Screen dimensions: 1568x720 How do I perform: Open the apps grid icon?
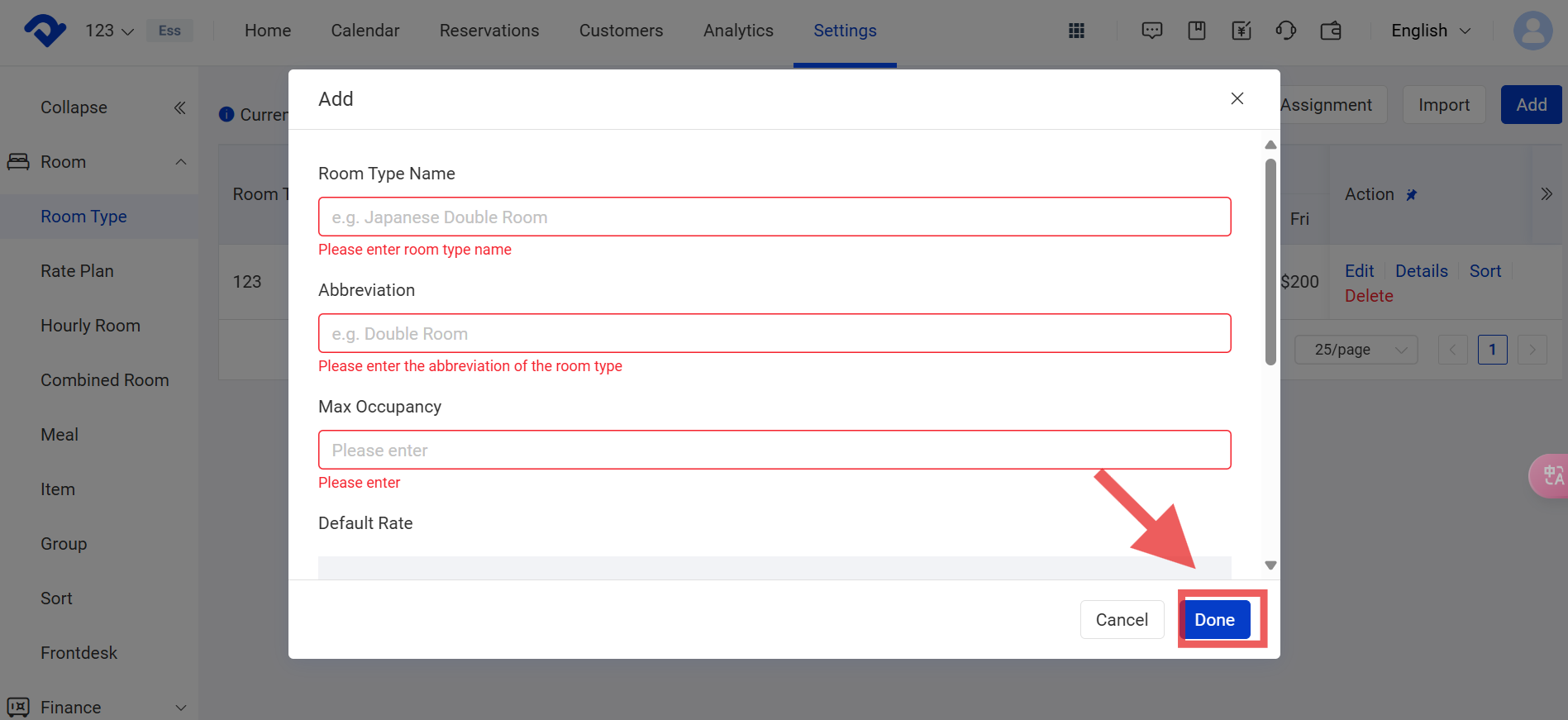point(1076,31)
